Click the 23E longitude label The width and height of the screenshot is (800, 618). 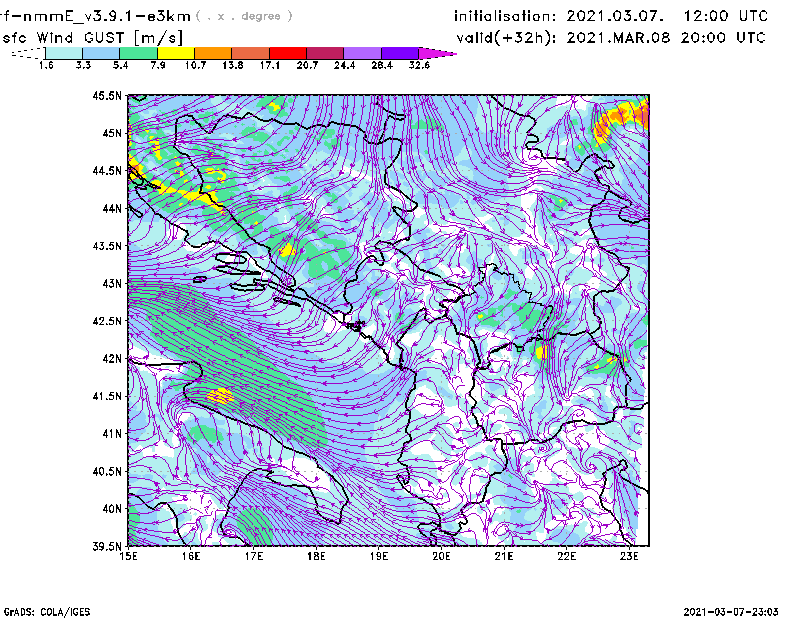pos(629,556)
